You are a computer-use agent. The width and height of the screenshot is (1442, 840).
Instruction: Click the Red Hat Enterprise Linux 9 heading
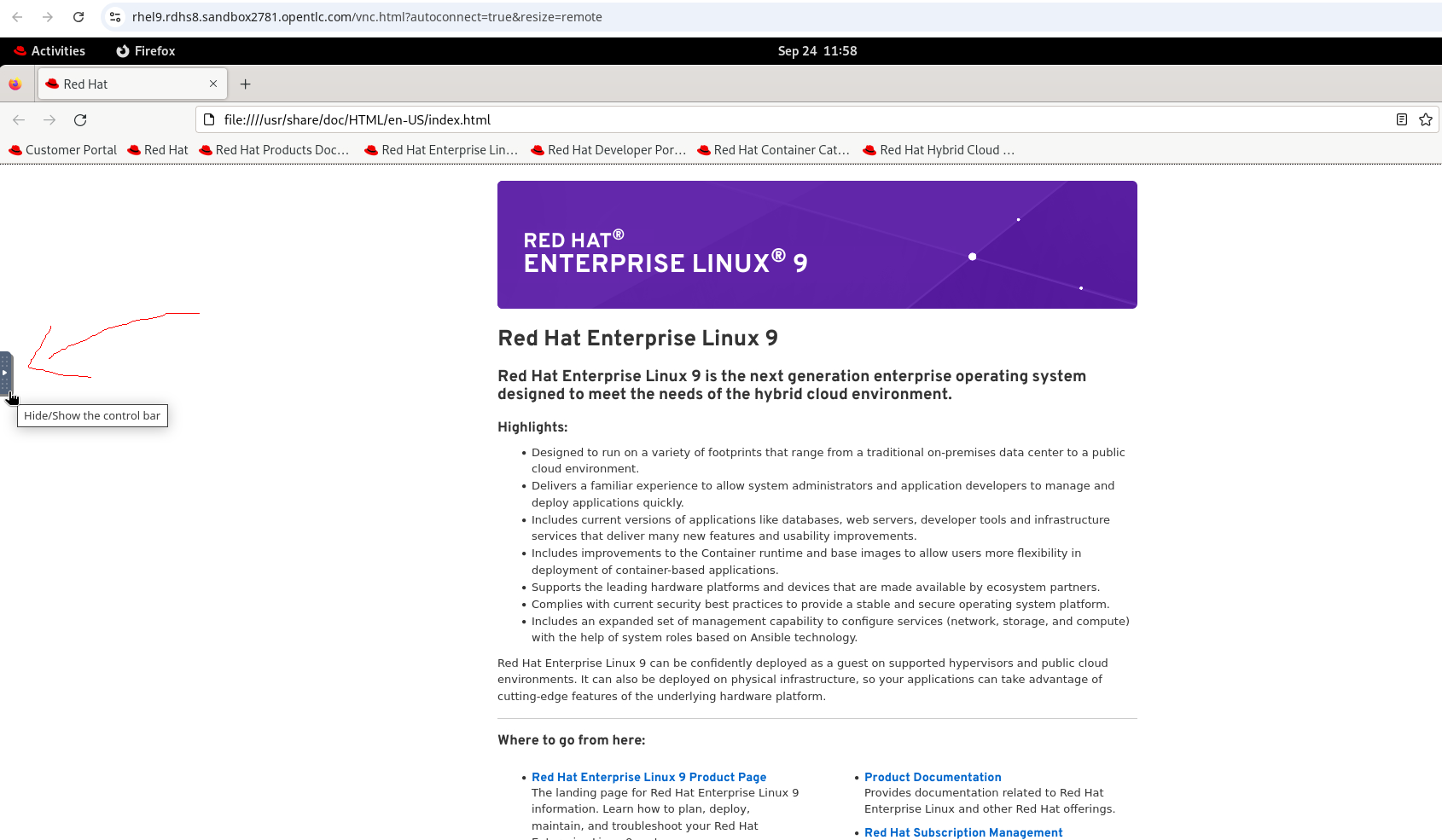[637, 339]
